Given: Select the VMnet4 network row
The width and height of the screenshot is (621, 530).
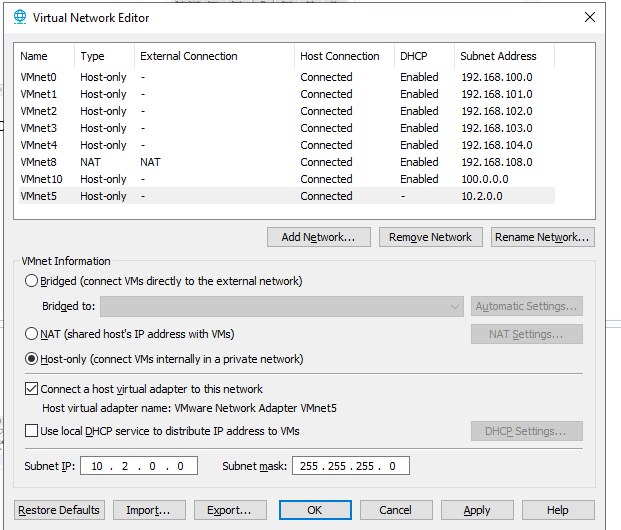Looking at the screenshot, I should click(287, 145).
